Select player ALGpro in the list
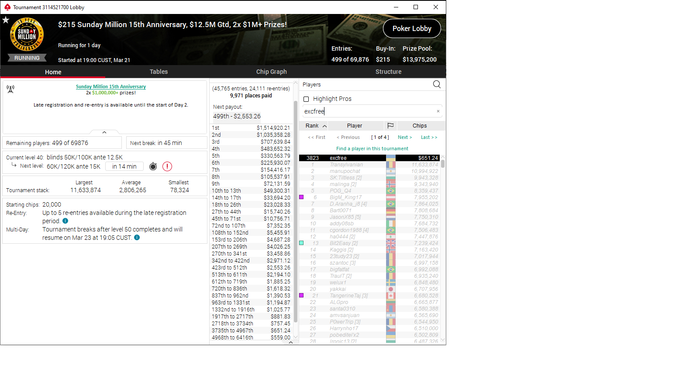700x380 pixels. pos(369,302)
